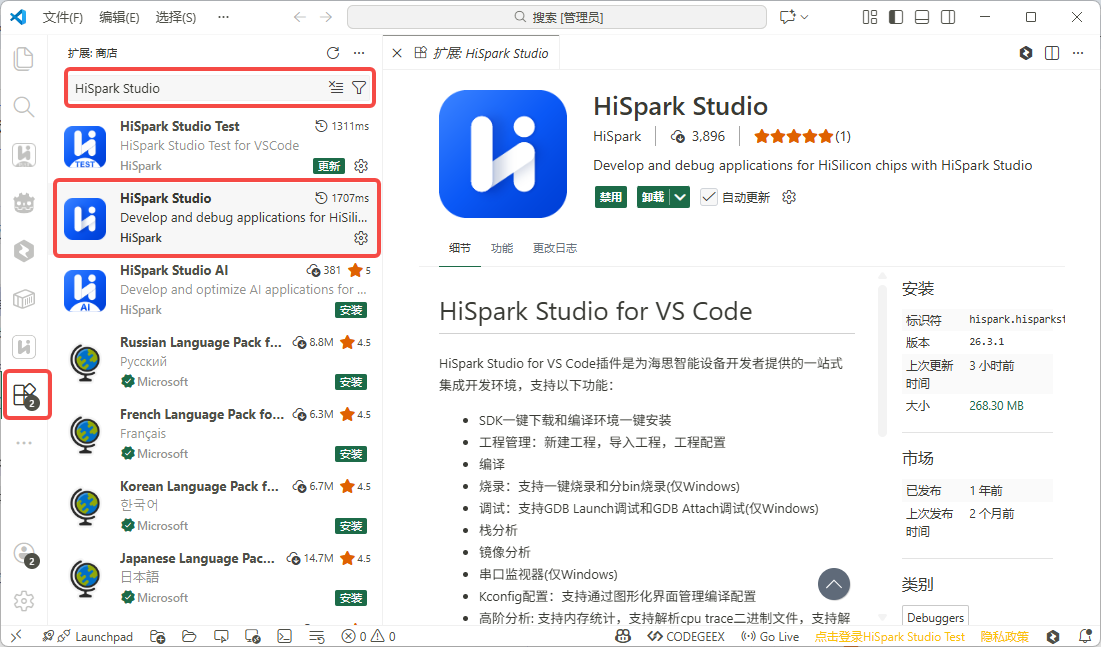
Task: Close the HiSpark Studio extension tab
Action: 397,53
